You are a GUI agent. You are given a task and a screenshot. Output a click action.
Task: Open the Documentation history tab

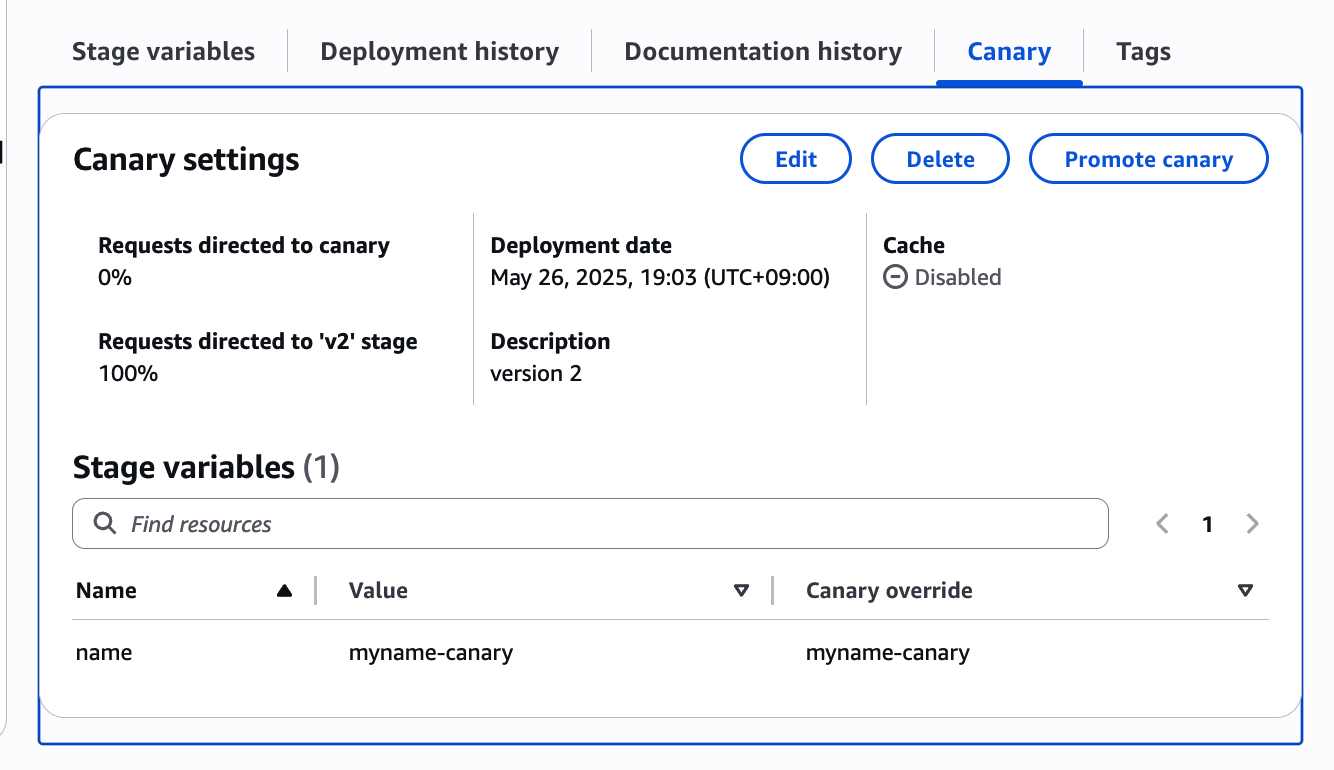tap(763, 52)
